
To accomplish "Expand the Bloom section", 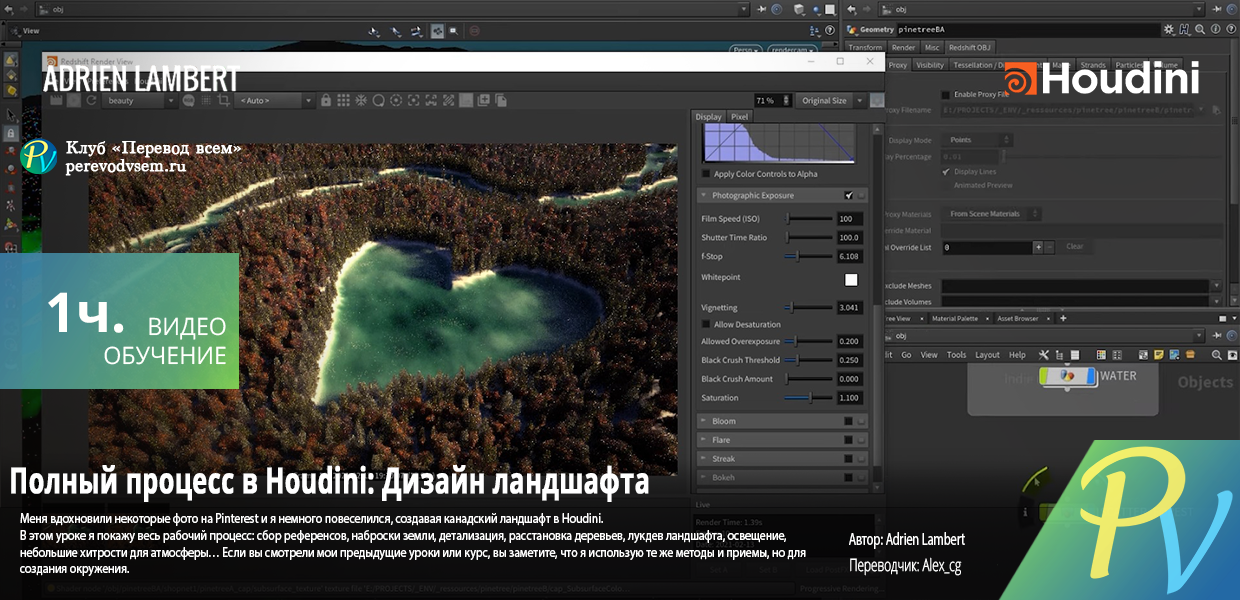I will click(704, 421).
